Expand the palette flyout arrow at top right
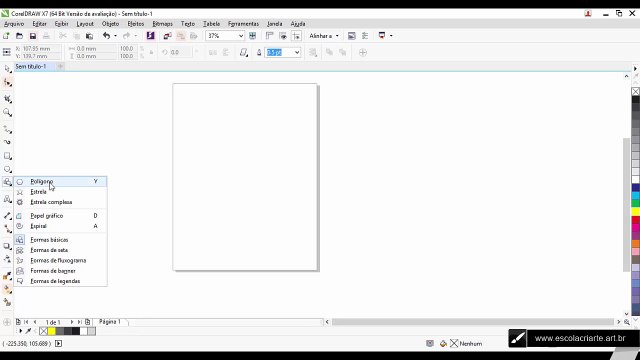The image size is (640, 360). tap(636, 69)
